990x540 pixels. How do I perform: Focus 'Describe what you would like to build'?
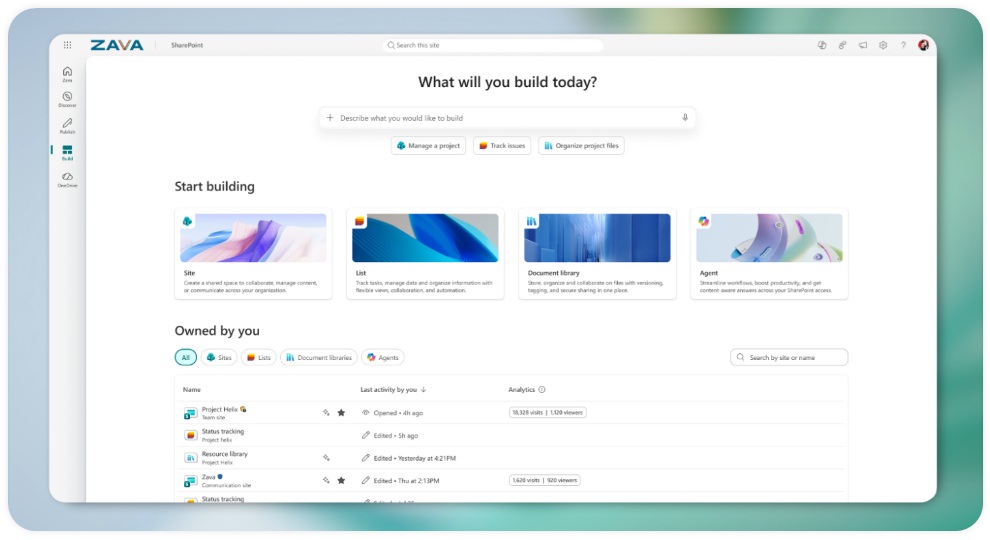point(507,118)
